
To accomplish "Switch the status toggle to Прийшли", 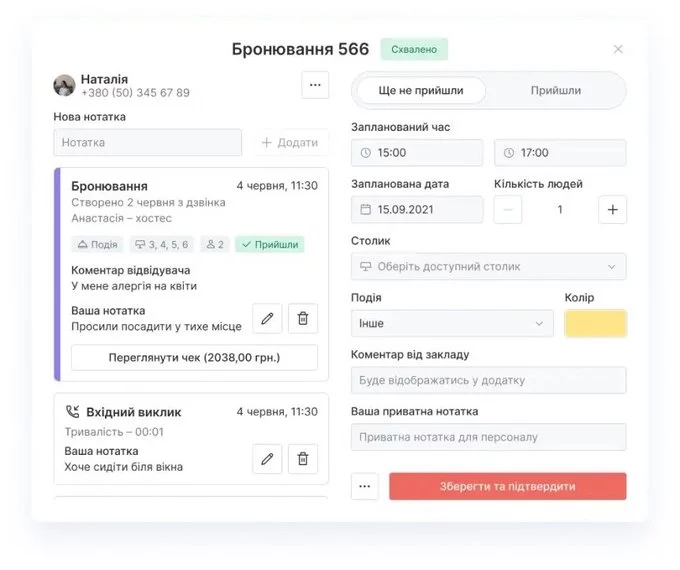I will pyautogui.click(x=555, y=90).
